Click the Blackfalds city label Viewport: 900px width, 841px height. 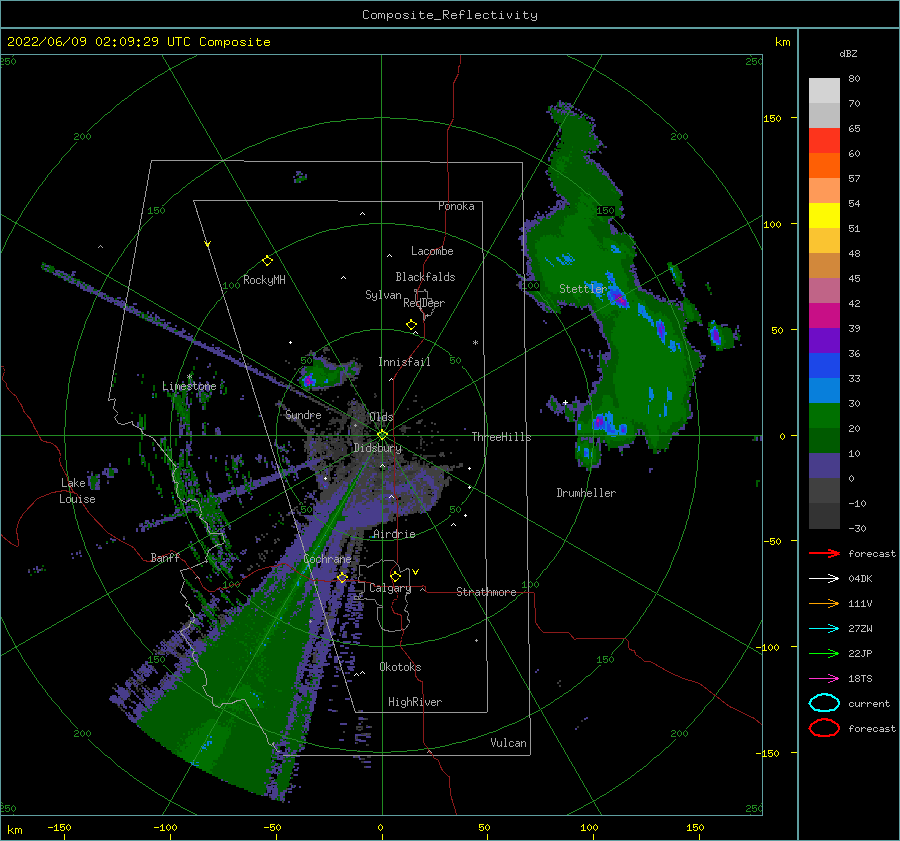tap(425, 277)
